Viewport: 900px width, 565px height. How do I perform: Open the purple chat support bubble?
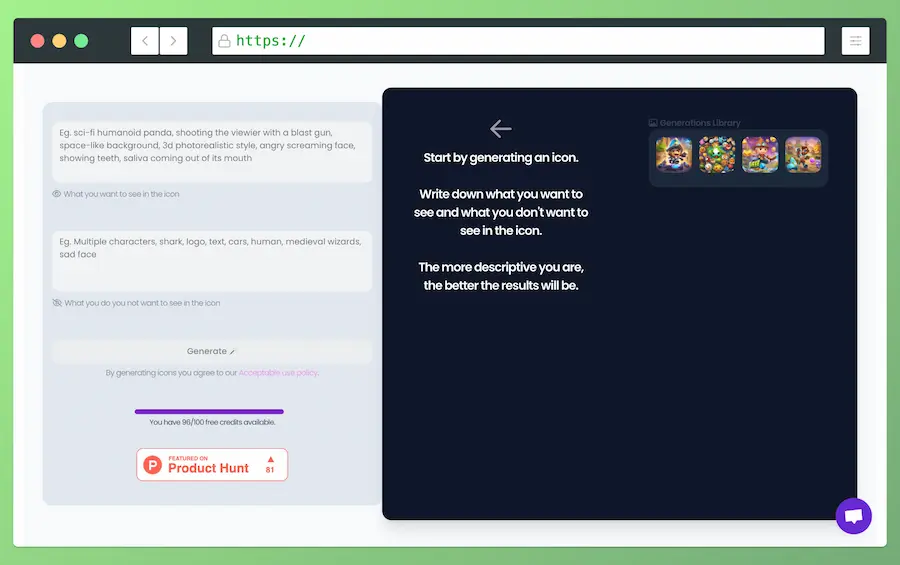853,516
